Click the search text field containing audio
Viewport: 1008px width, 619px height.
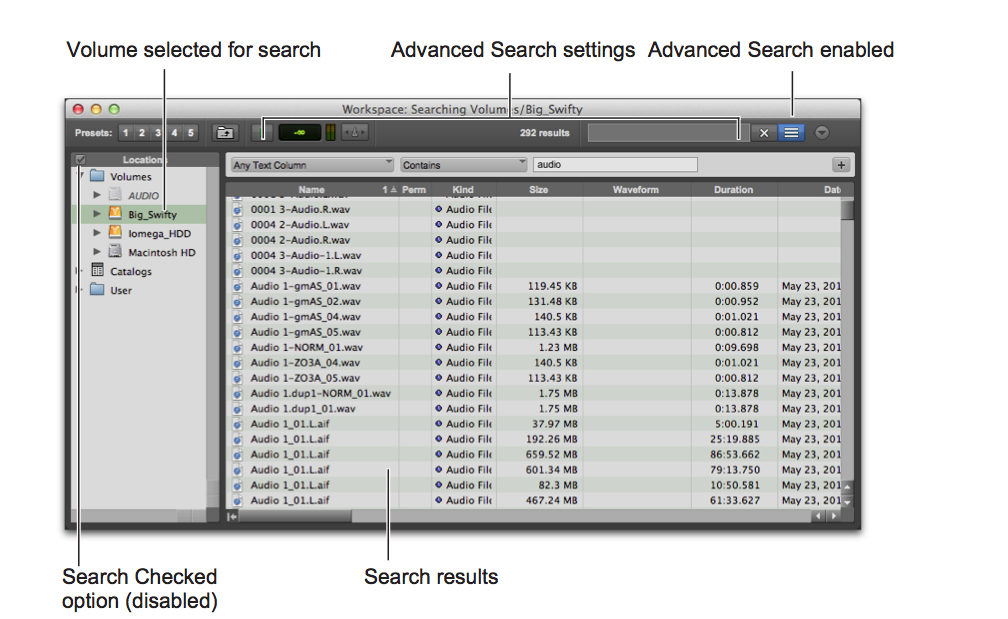[x=614, y=165]
